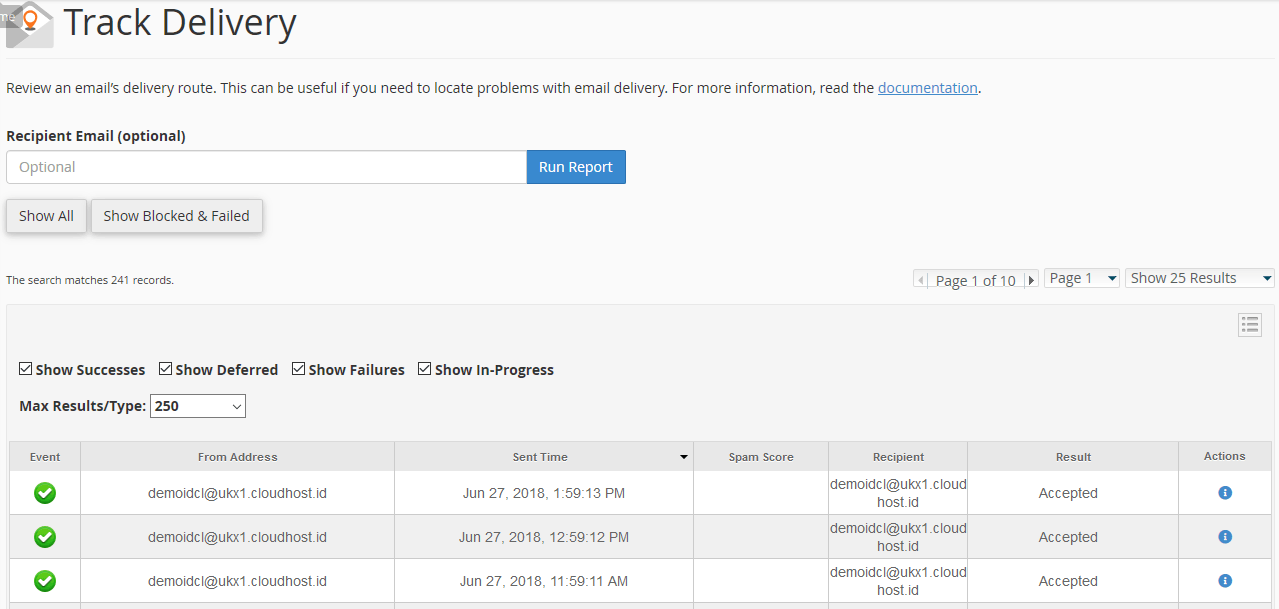This screenshot has height=609, width=1279.
Task: Click info icon for 1:59:13 PM email
Action: [1224, 493]
